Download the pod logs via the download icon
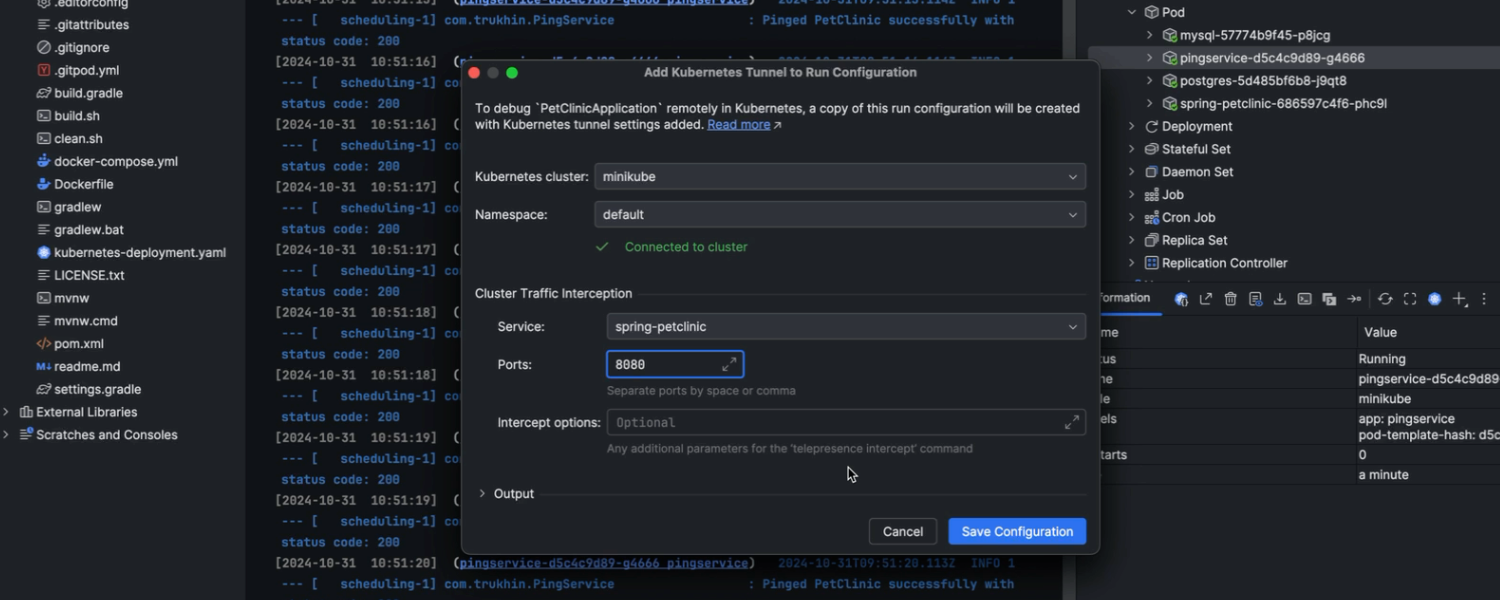1500x600 pixels. [1280, 299]
